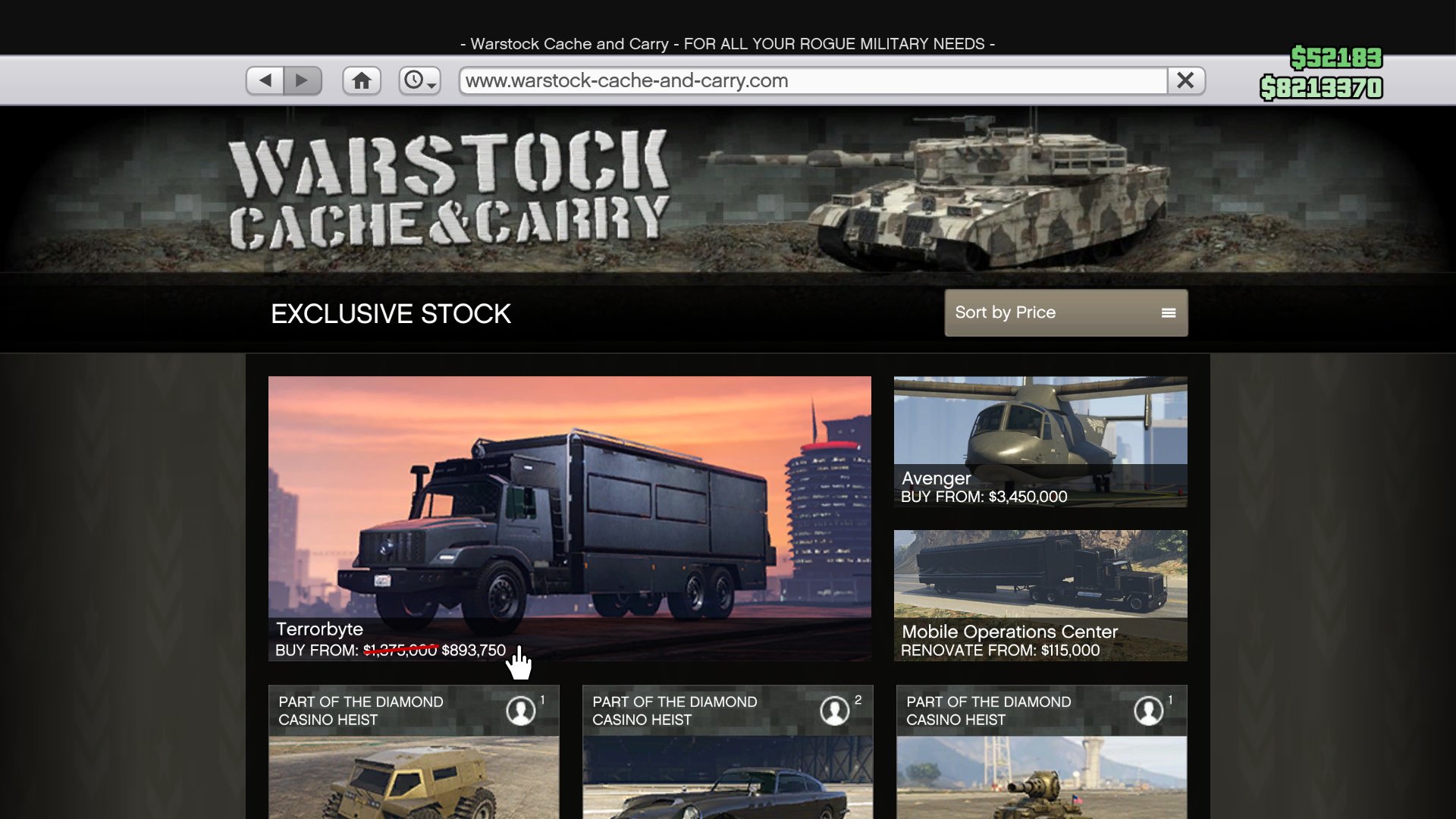Click the browser forward arrow button

click(302, 80)
